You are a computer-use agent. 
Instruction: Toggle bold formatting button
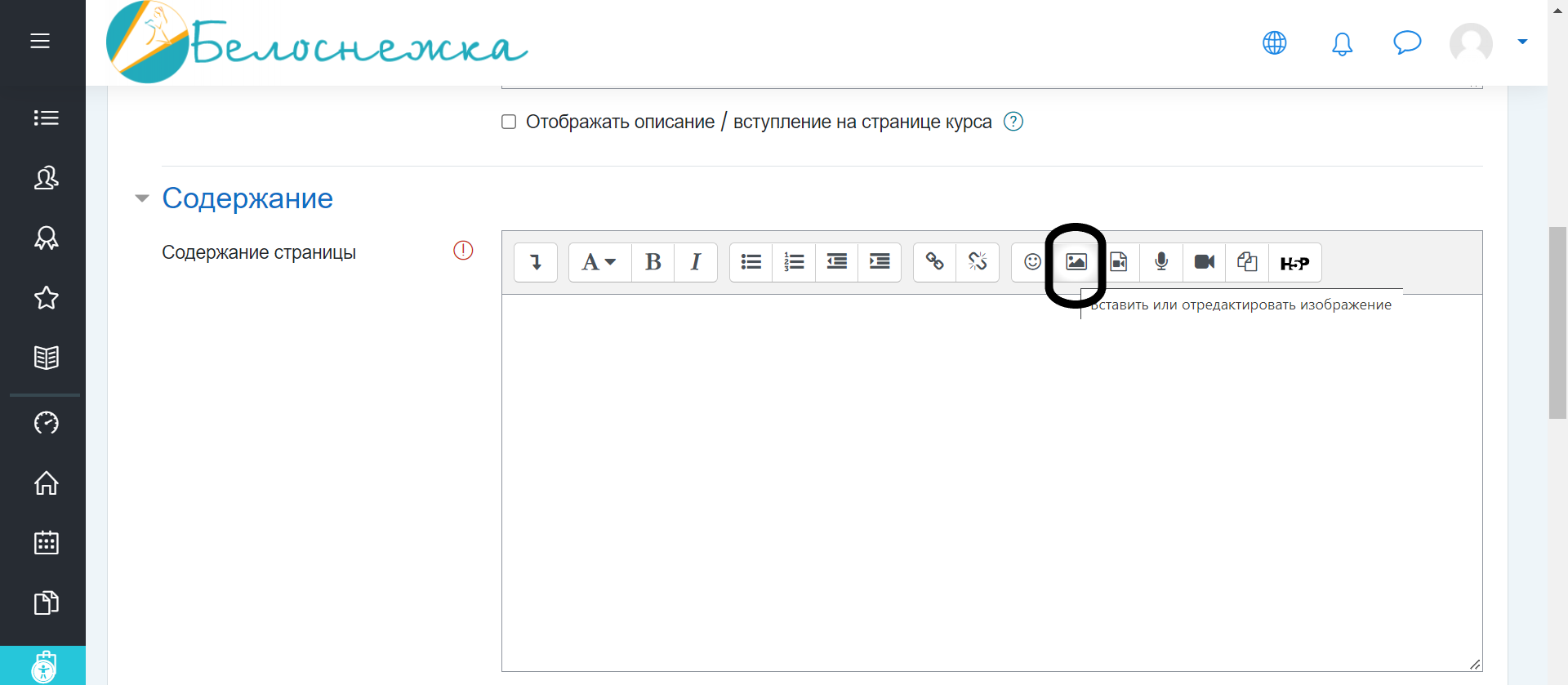click(653, 262)
